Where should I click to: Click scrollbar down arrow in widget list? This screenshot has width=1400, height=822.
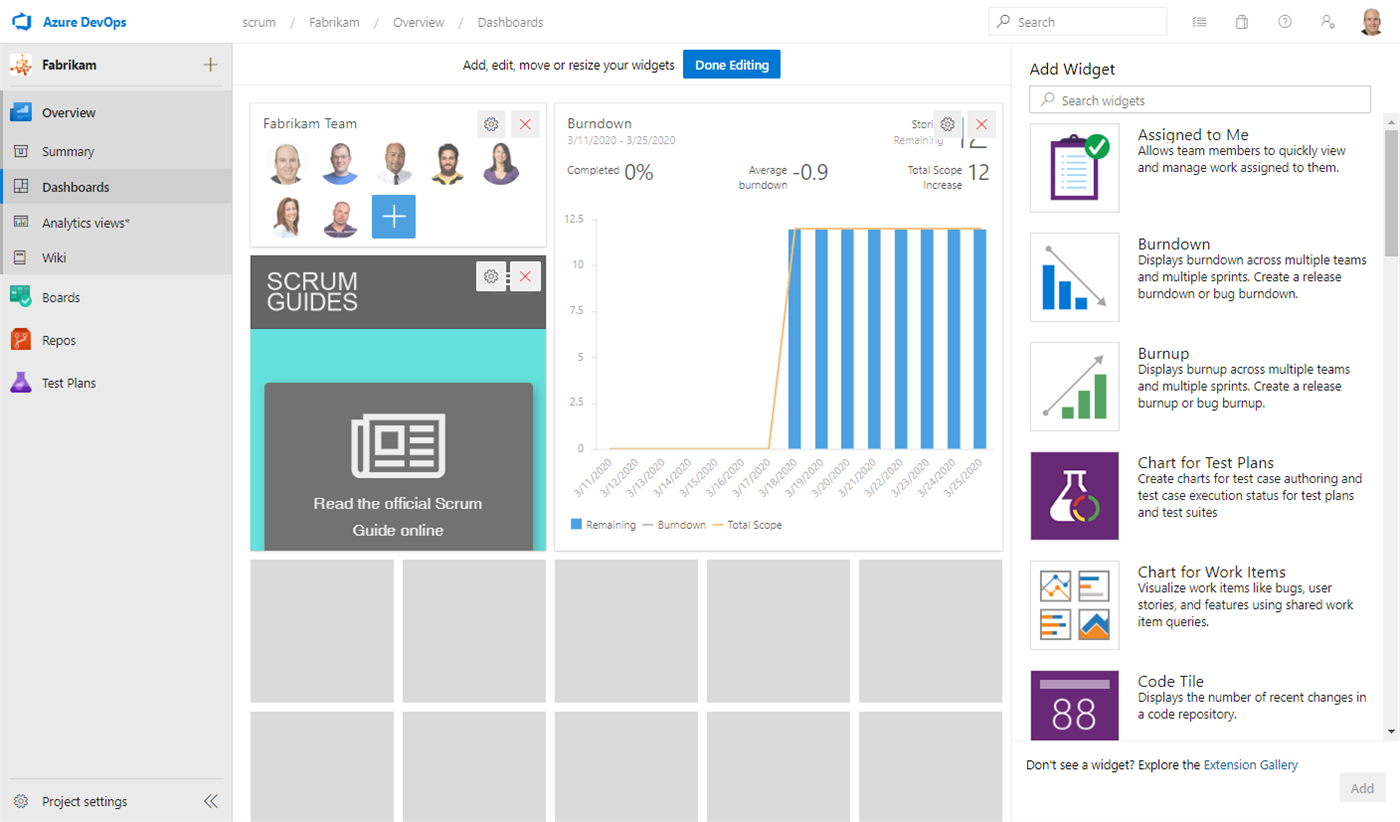[x=1391, y=732]
